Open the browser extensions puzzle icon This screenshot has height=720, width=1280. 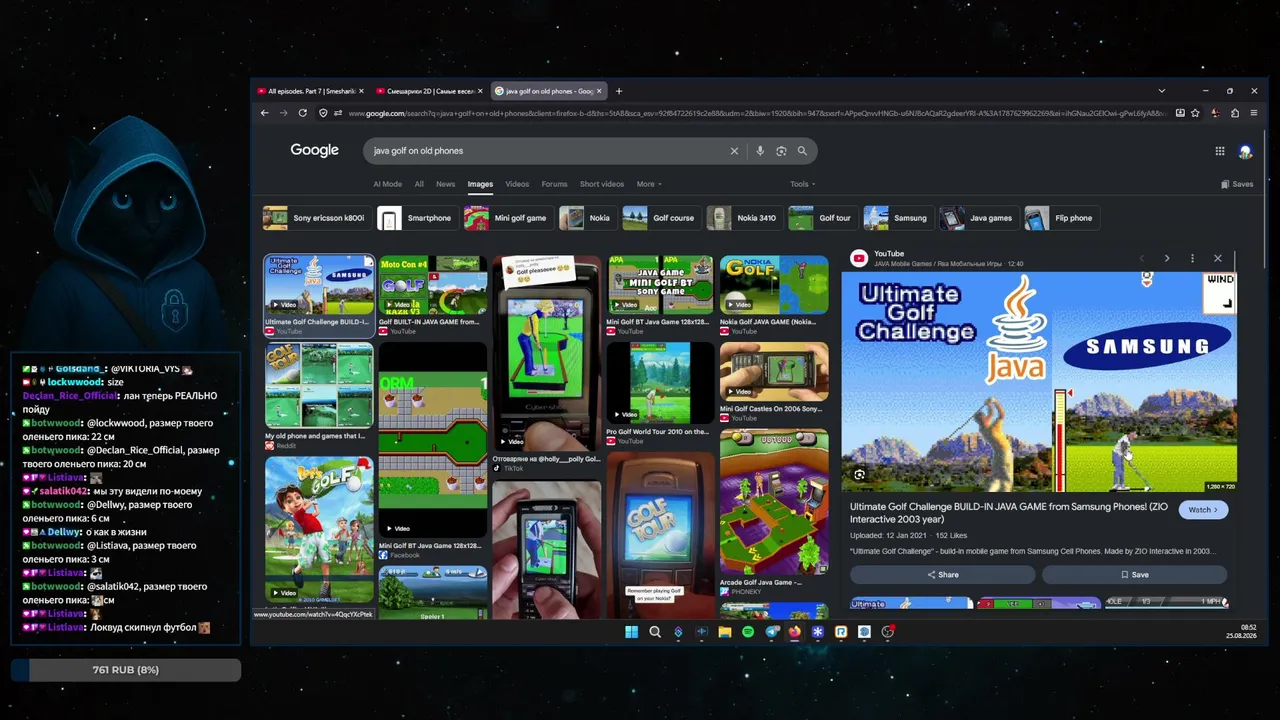click(x=1234, y=113)
